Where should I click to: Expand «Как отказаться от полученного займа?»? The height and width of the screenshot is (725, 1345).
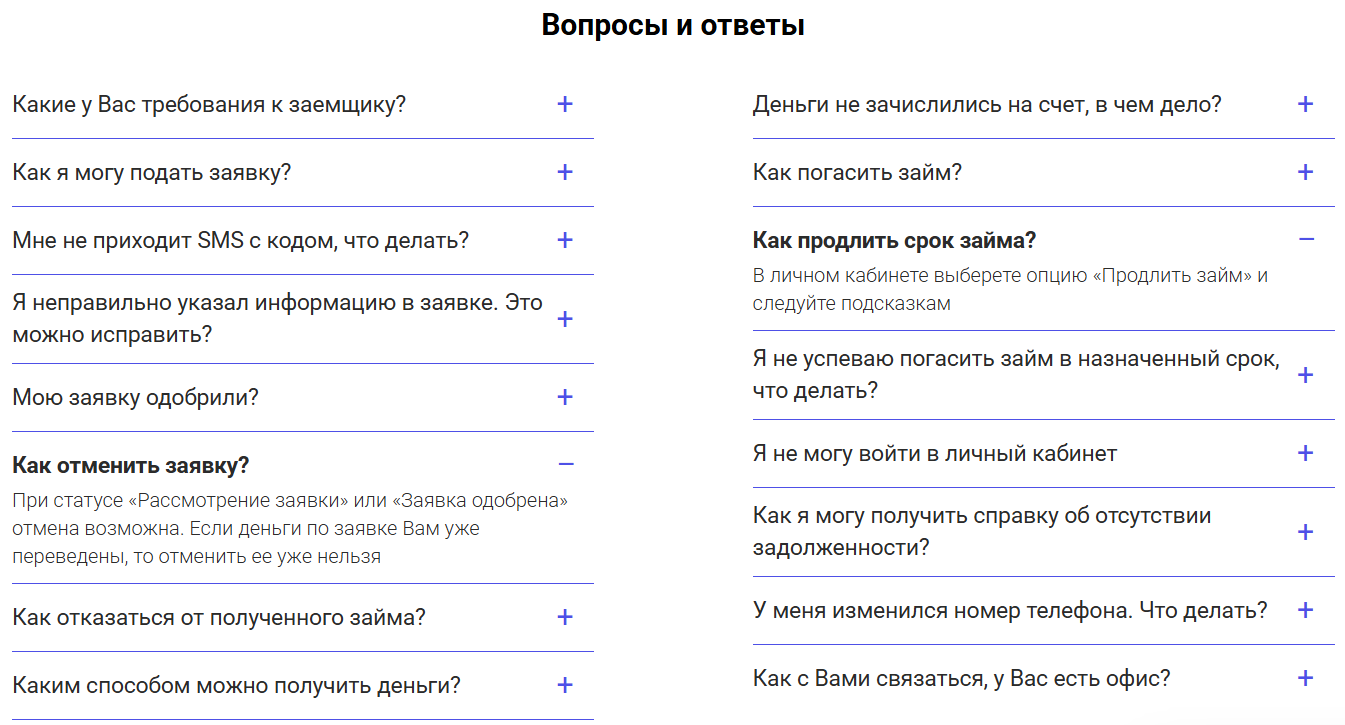click(566, 618)
